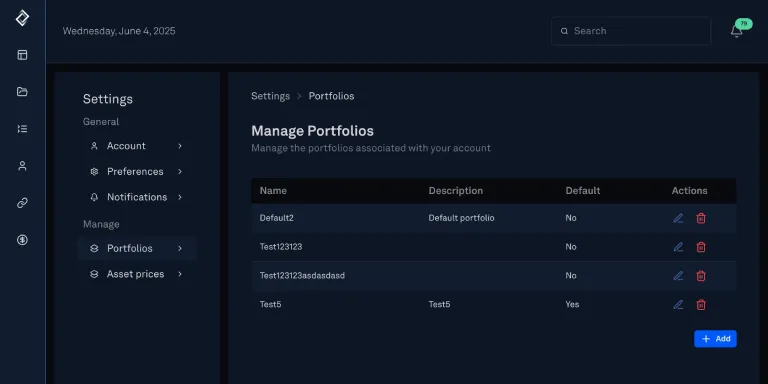
Task: Expand the Notifications chevron
Action: (180, 197)
